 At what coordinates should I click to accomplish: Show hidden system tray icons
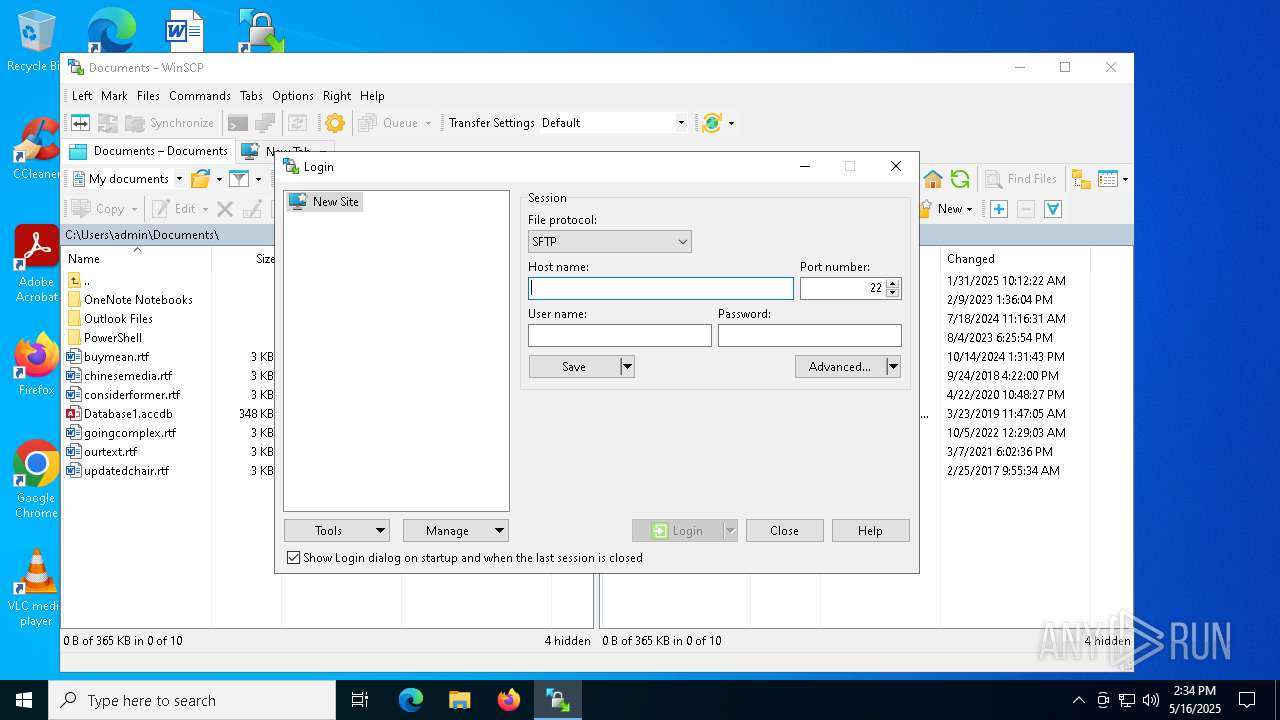pyautogui.click(x=1078, y=700)
